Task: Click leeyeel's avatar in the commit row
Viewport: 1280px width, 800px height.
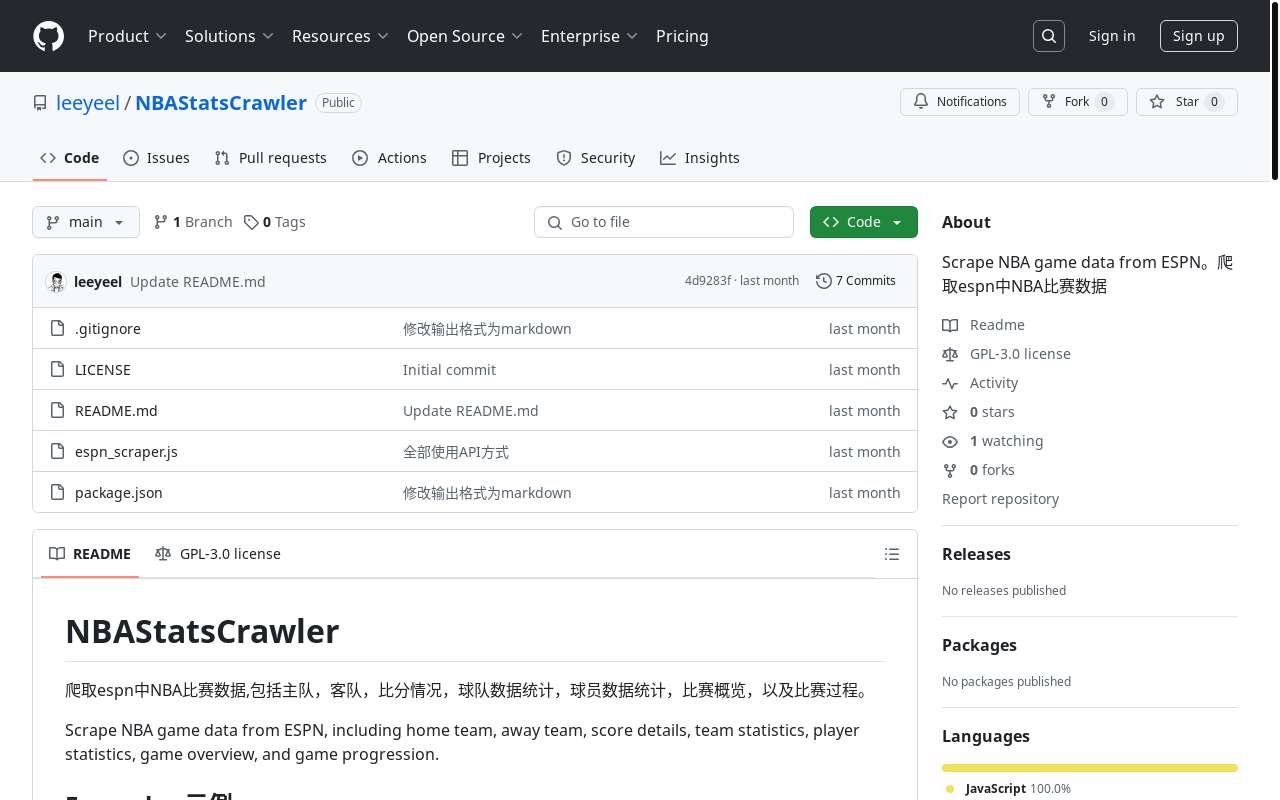Action: (x=56, y=282)
